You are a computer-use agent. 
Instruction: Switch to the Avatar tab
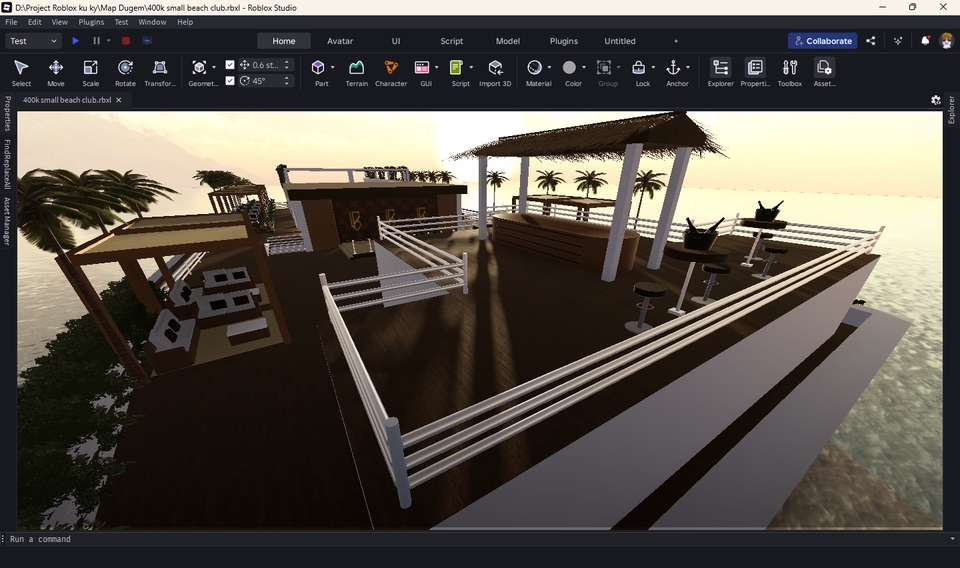coord(340,41)
